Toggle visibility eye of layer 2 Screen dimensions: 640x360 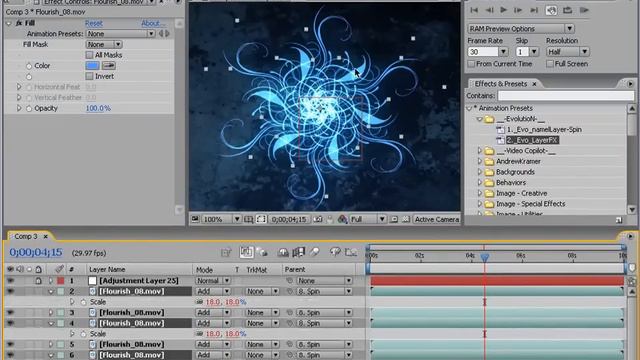[x=11, y=291]
